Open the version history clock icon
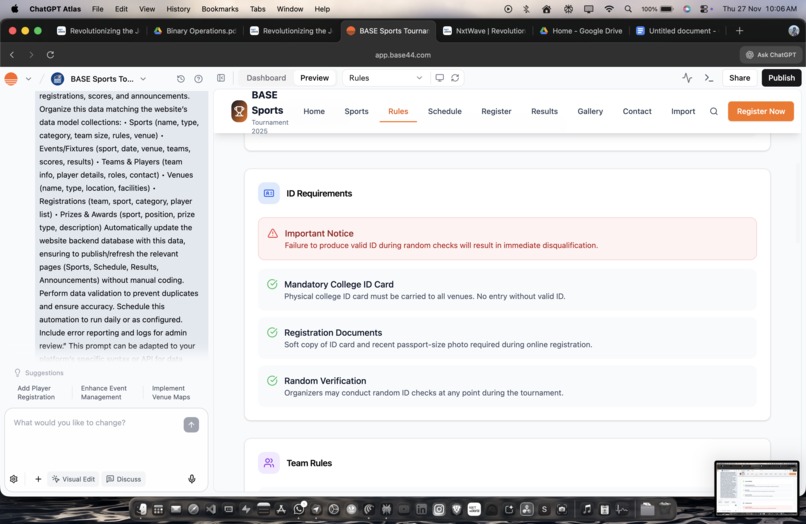Image resolution: width=806 pixels, height=524 pixels. [x=180, y=79]
